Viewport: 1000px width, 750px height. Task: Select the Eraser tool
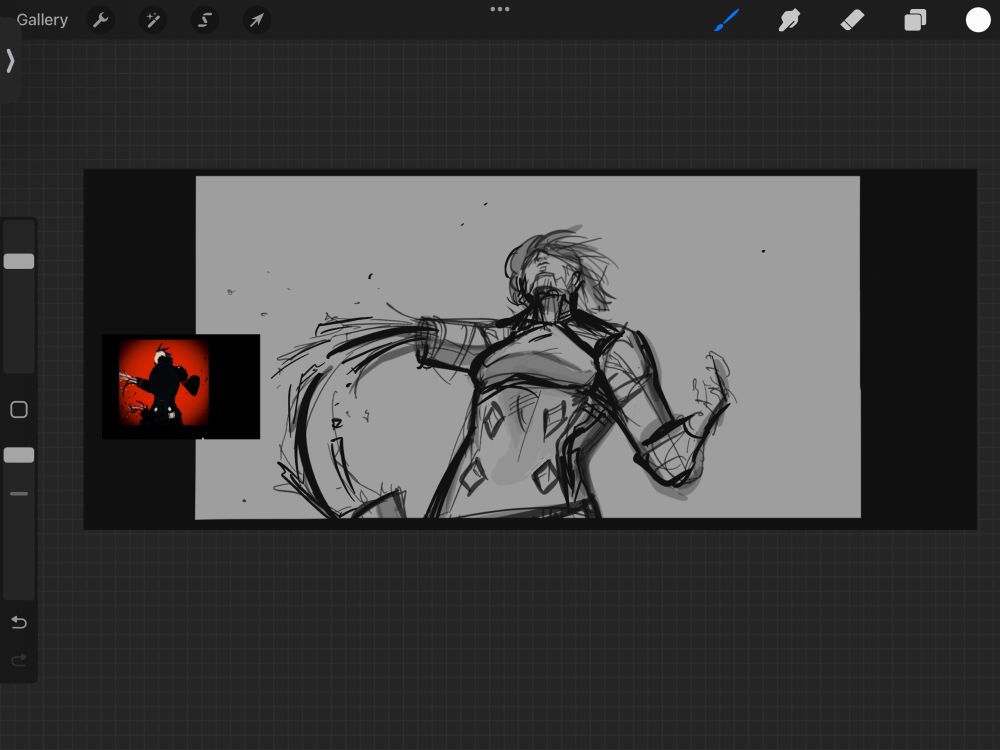[852, 20]
